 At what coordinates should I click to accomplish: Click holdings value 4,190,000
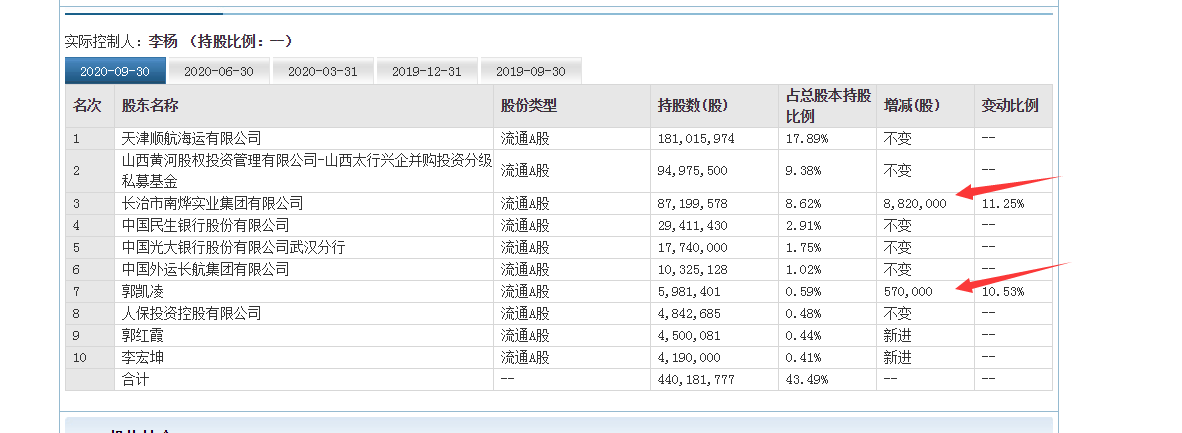(689, 358)
